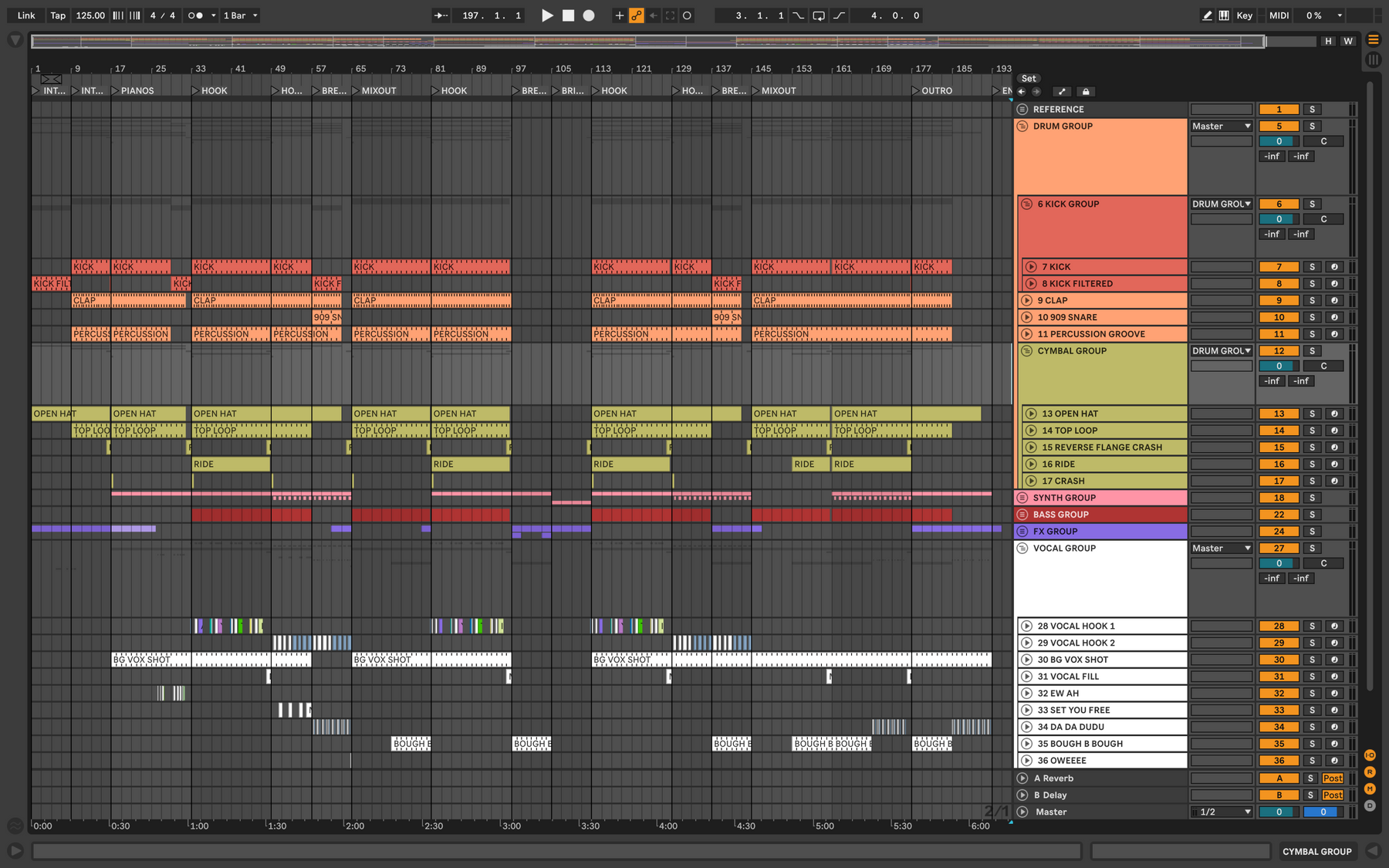Solo the 9 CLAP track

(1312, 300)
